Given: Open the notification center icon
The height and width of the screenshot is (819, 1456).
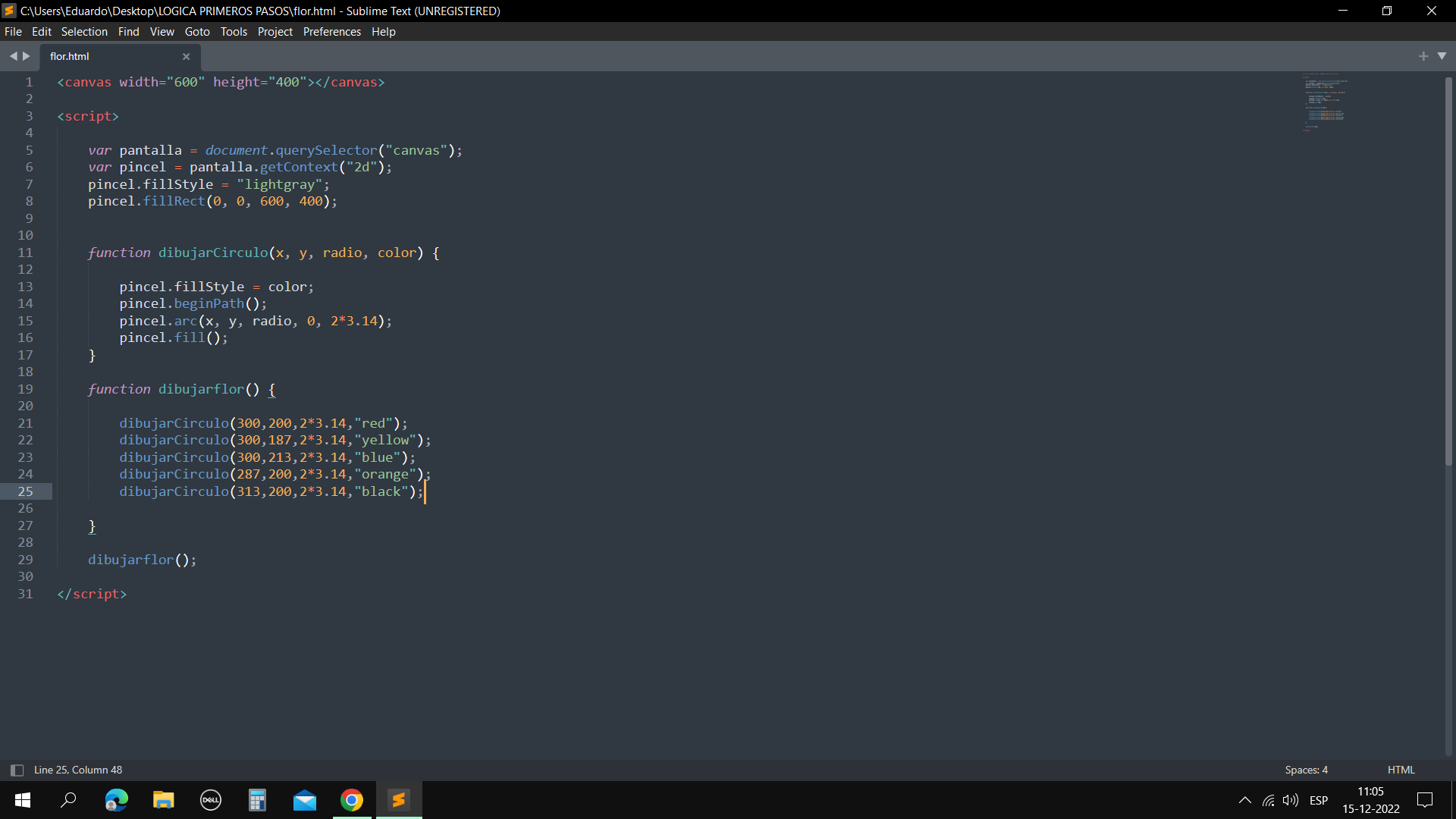Looking at the screenshot, I should (1425, 800).
